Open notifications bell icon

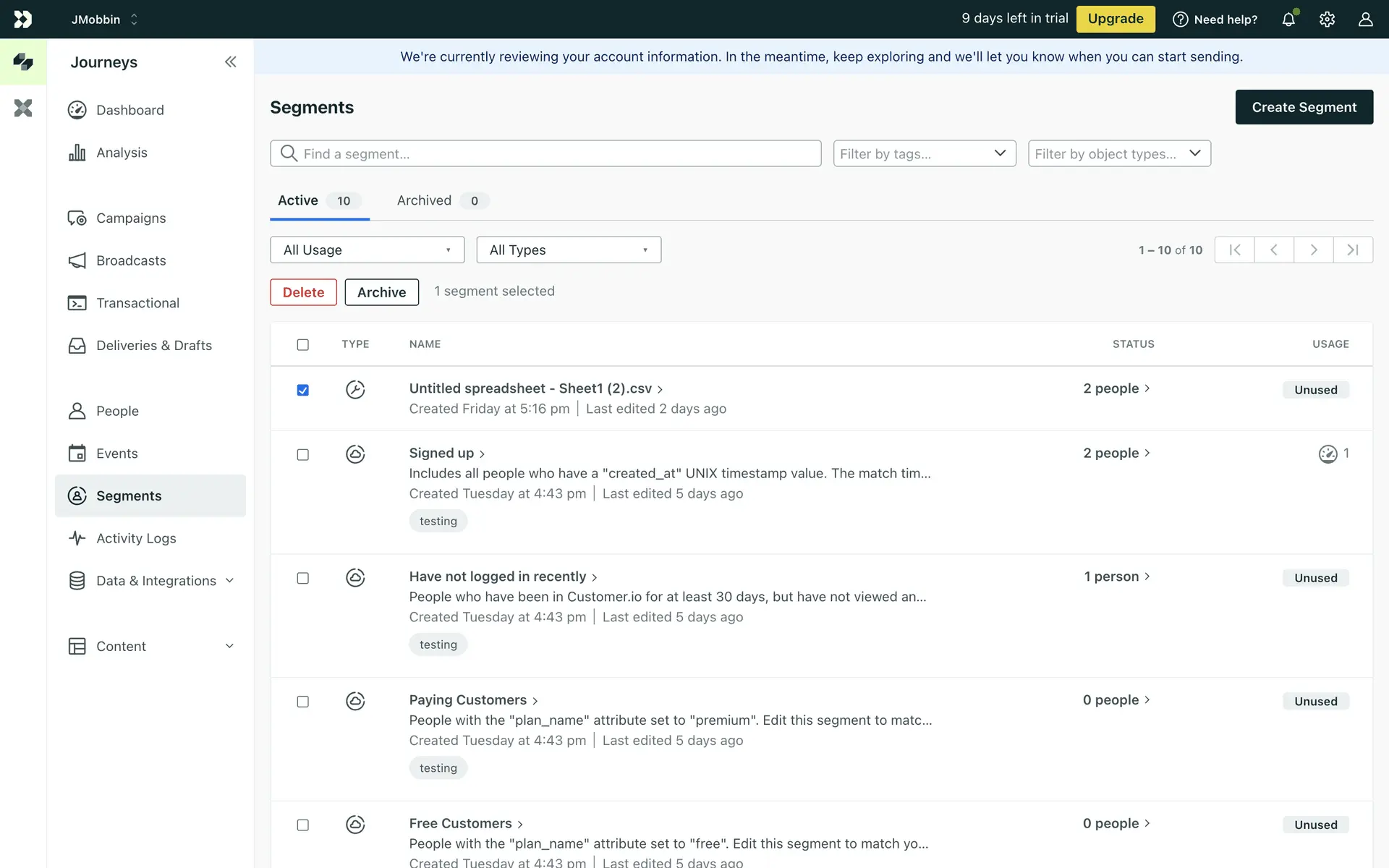1288,20
